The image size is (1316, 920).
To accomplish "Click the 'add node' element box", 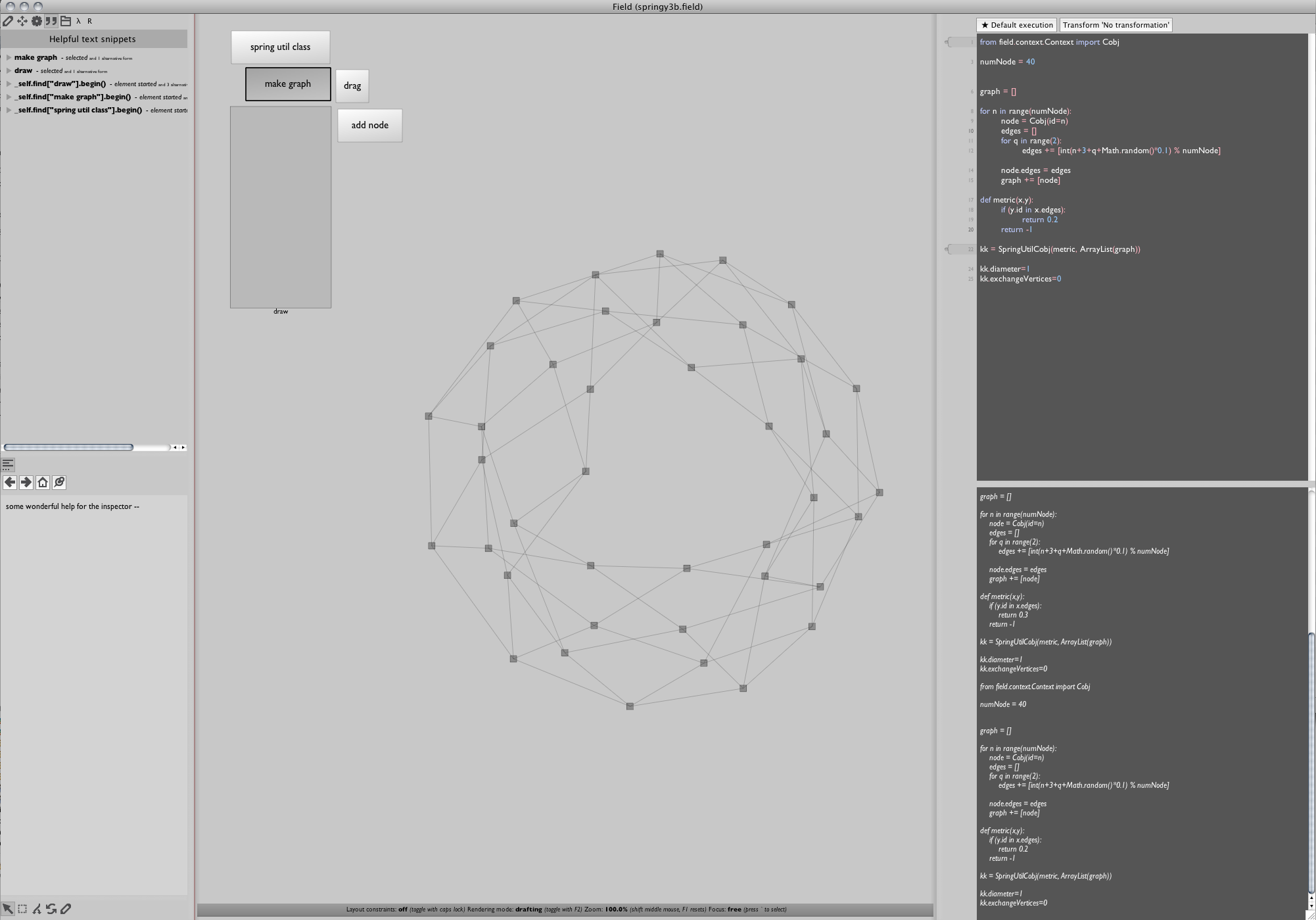I will click(369, 126).
